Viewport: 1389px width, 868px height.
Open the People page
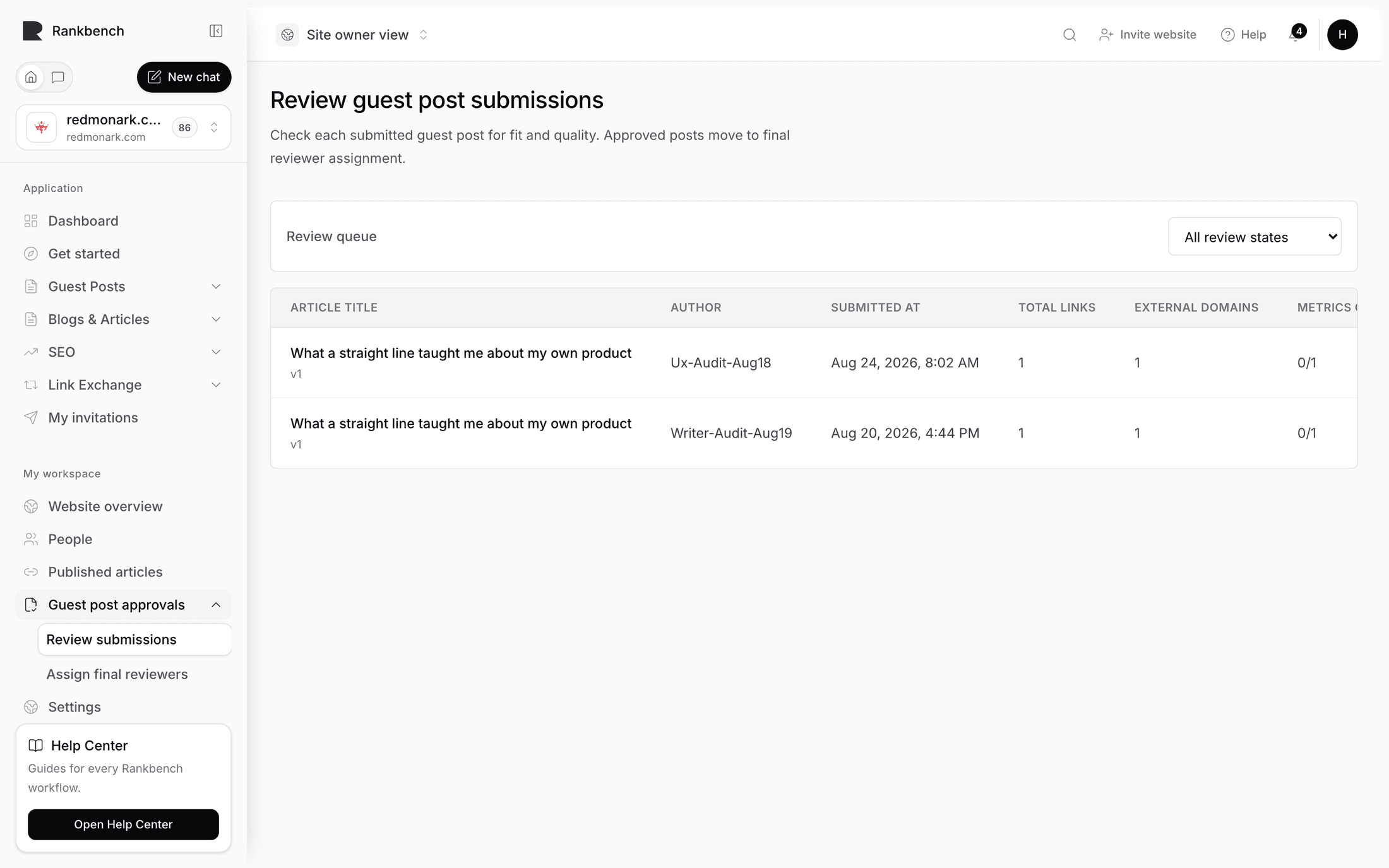(123, 539)
